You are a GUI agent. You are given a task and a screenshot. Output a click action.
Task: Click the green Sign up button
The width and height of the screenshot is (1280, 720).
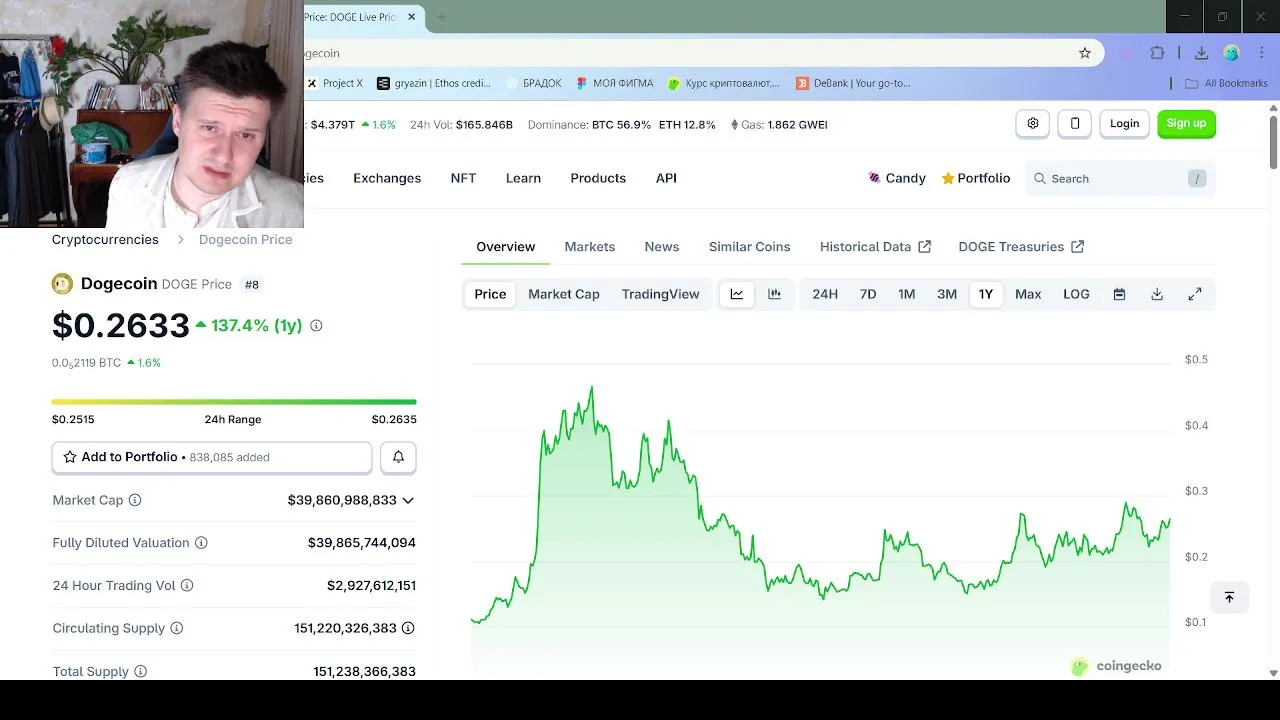(x=1186, y=123)
